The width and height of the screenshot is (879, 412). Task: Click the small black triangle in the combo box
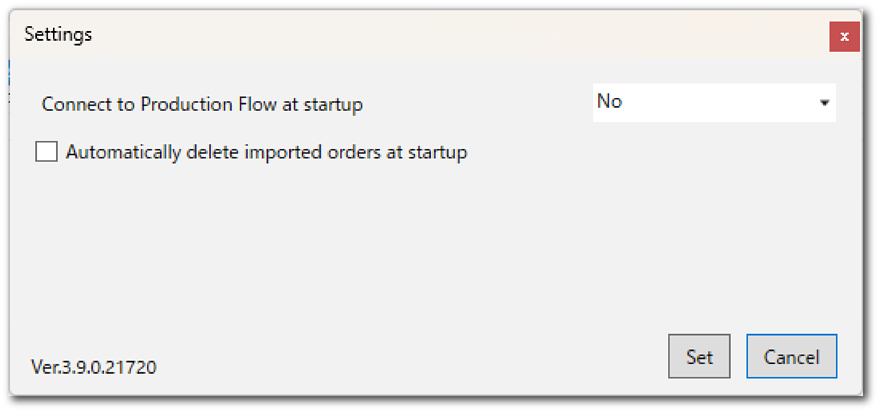(x=824, y=103)
